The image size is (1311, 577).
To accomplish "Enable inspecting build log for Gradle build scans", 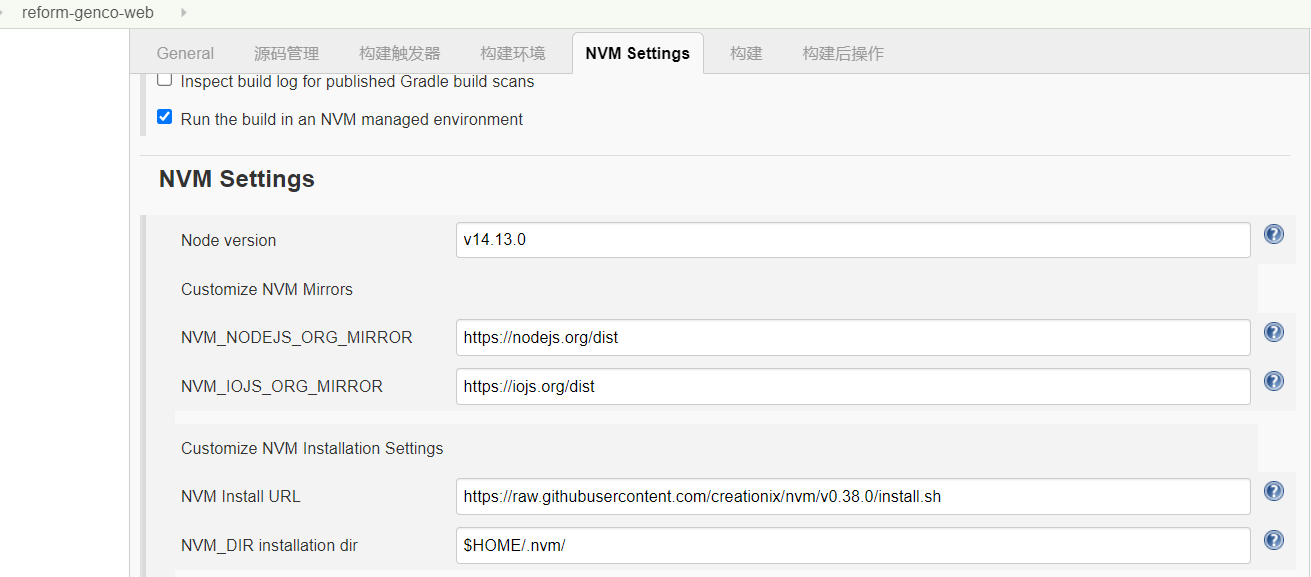I will coord(164,78).
